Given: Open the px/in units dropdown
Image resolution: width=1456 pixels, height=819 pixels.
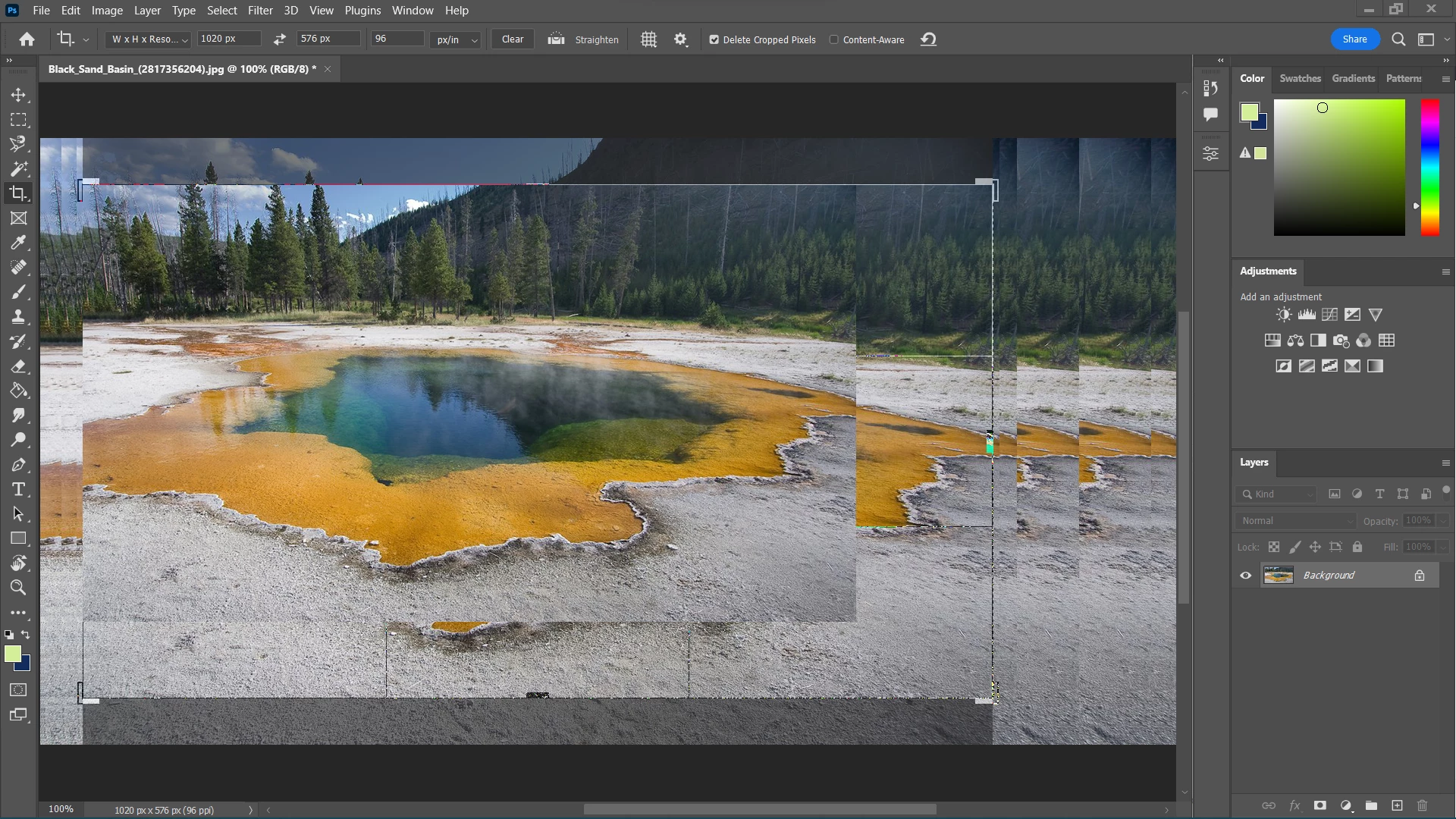Looking at the screenshot, I should [456, 39].
